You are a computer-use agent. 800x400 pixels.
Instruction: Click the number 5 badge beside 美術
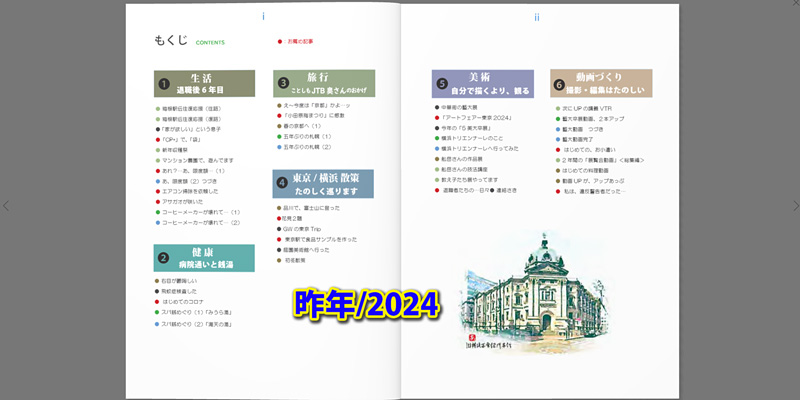[x=442, y=83]
